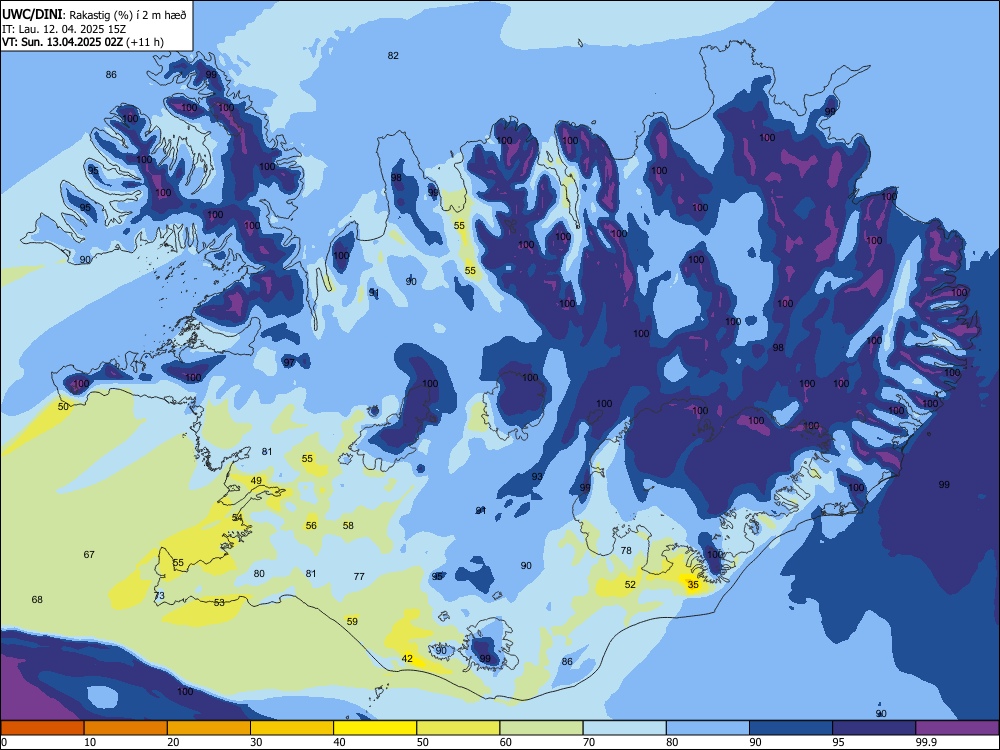Click the 'IT: Lau. 12. 04. 2025 15Z' line
Viewport: 1000px width, 750px height.
click(x=64, y=29)
